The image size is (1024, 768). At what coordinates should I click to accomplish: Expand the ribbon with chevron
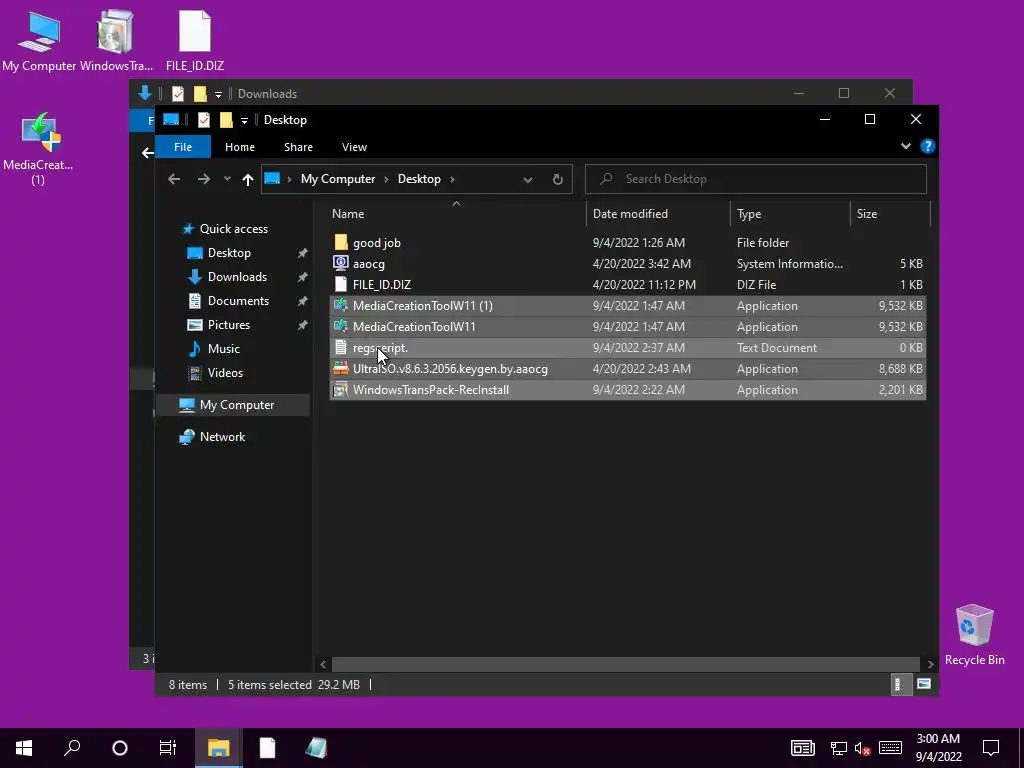[906, 146]
